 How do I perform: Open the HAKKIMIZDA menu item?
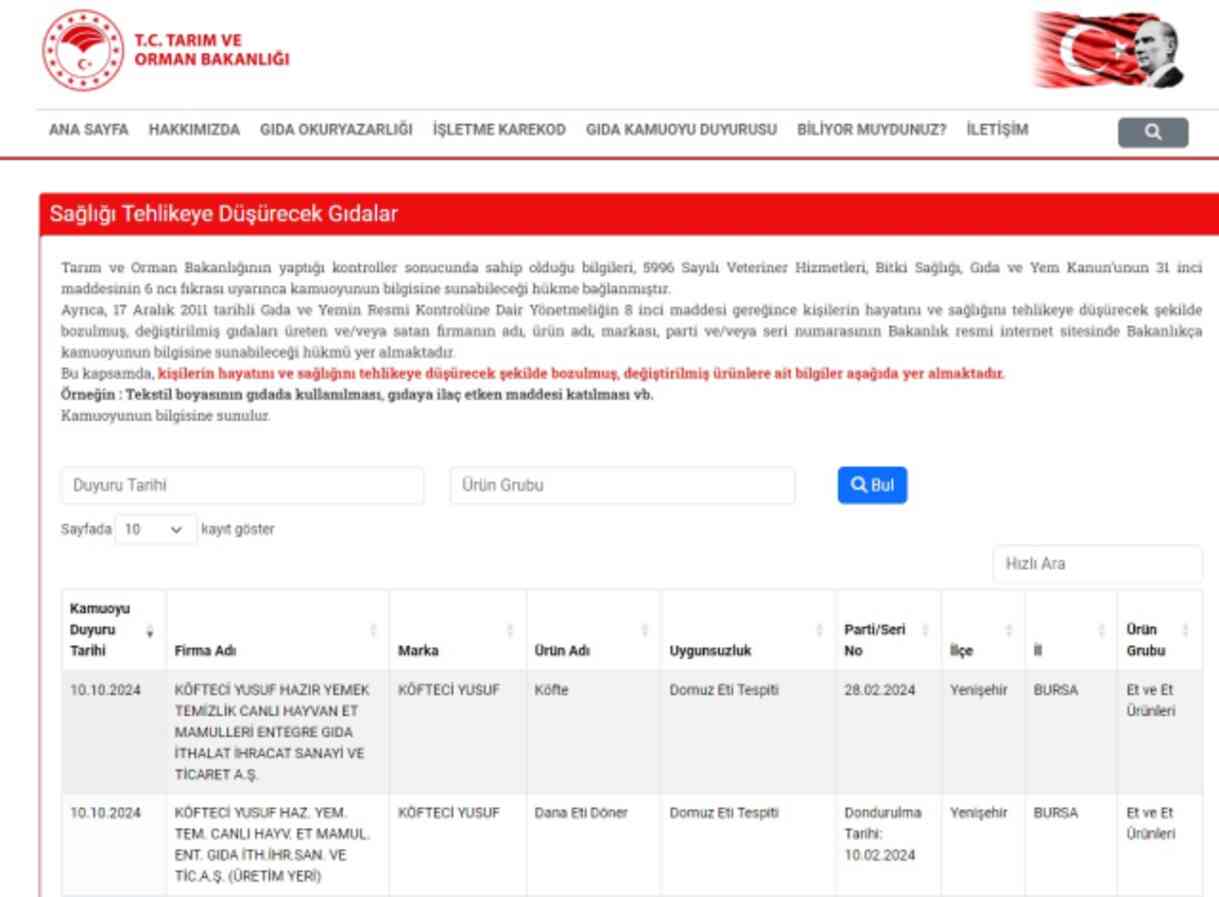click(194, 130)
